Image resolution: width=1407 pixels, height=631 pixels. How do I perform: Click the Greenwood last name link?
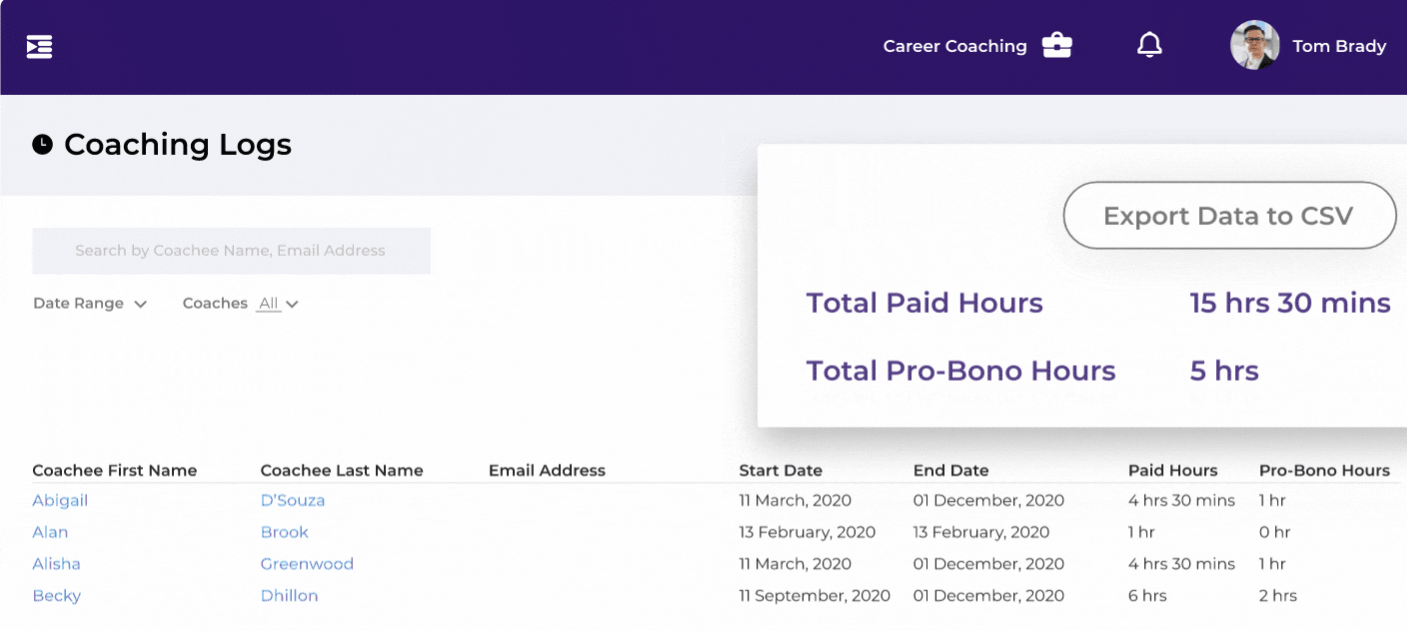click(x=307, y=564)
